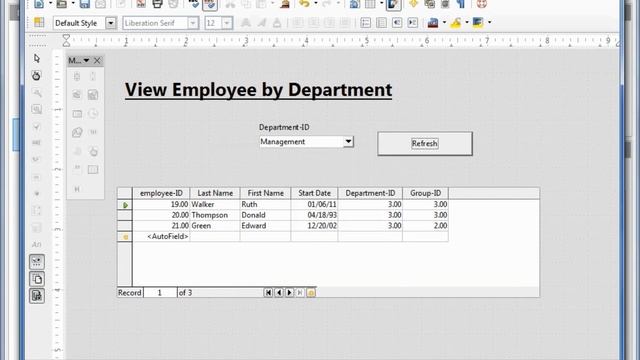Open the font color dropdown arrow

[x=444, y=22]
